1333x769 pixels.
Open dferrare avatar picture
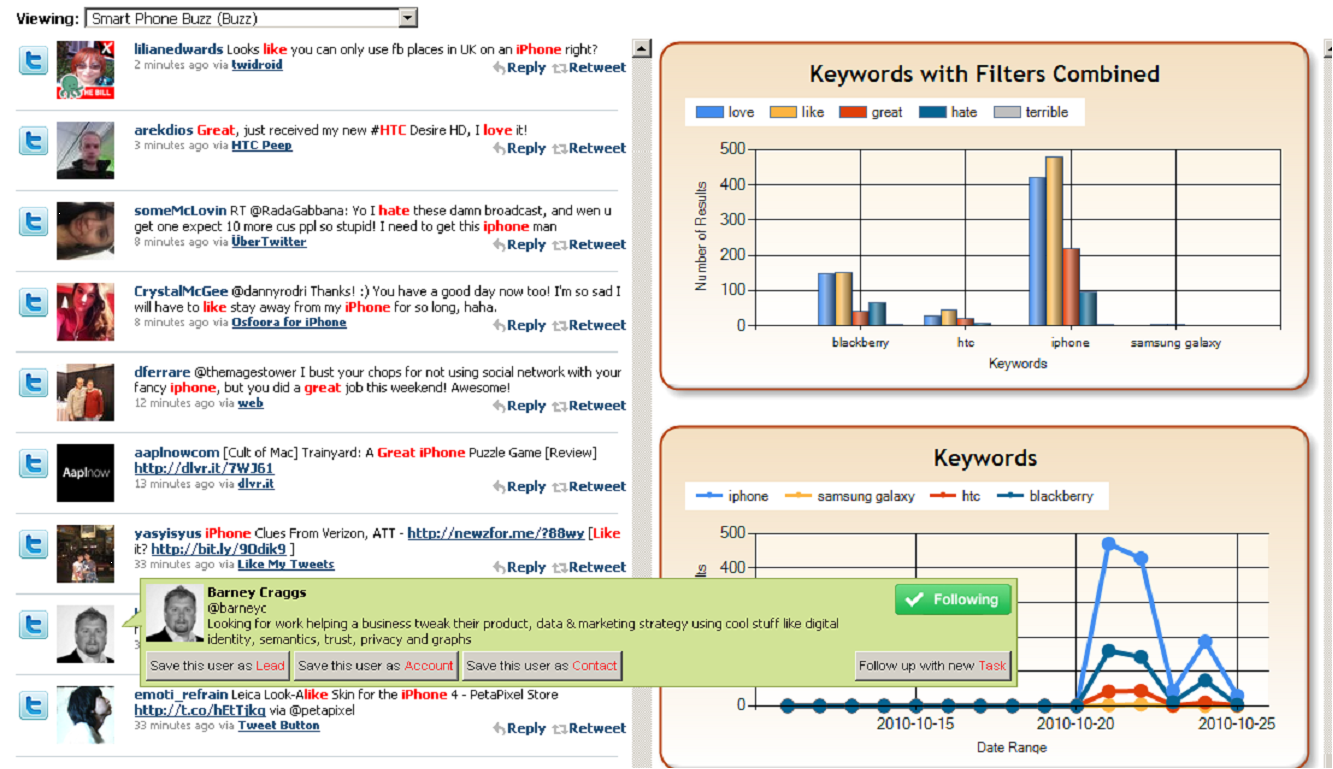point(85,393)
